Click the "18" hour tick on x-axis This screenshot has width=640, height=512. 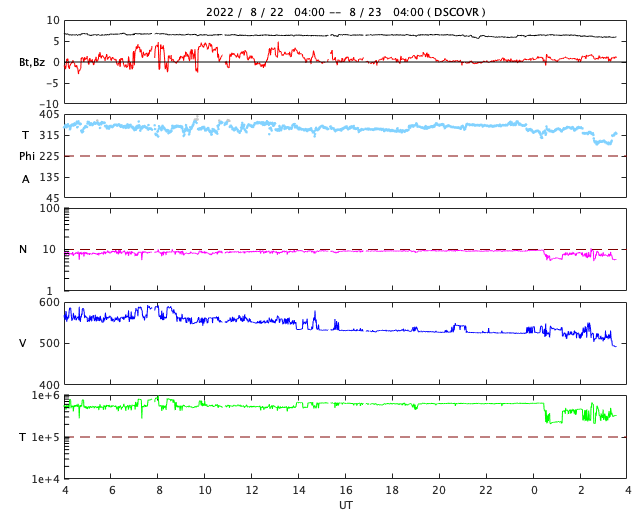point(393,490)
